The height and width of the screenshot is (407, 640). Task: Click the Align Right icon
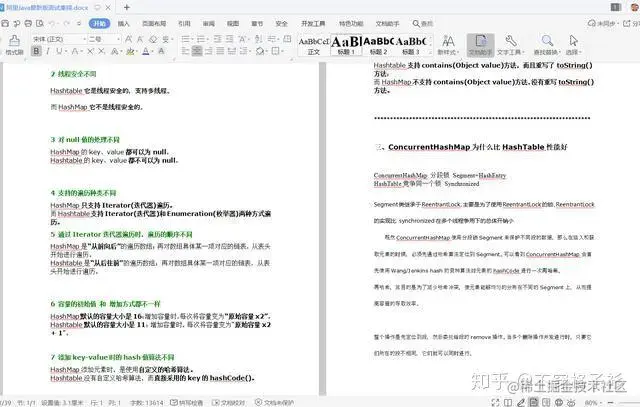[x=209, y=51]
